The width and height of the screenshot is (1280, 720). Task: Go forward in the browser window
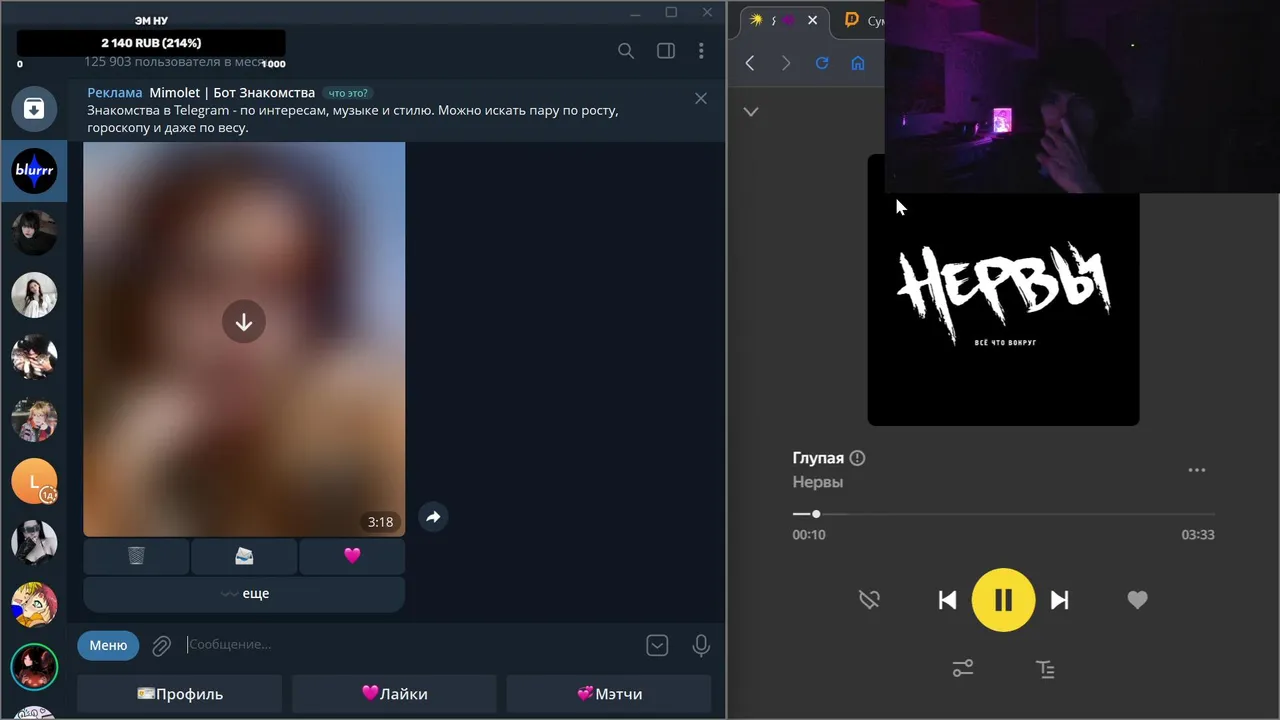pos(786,63)
